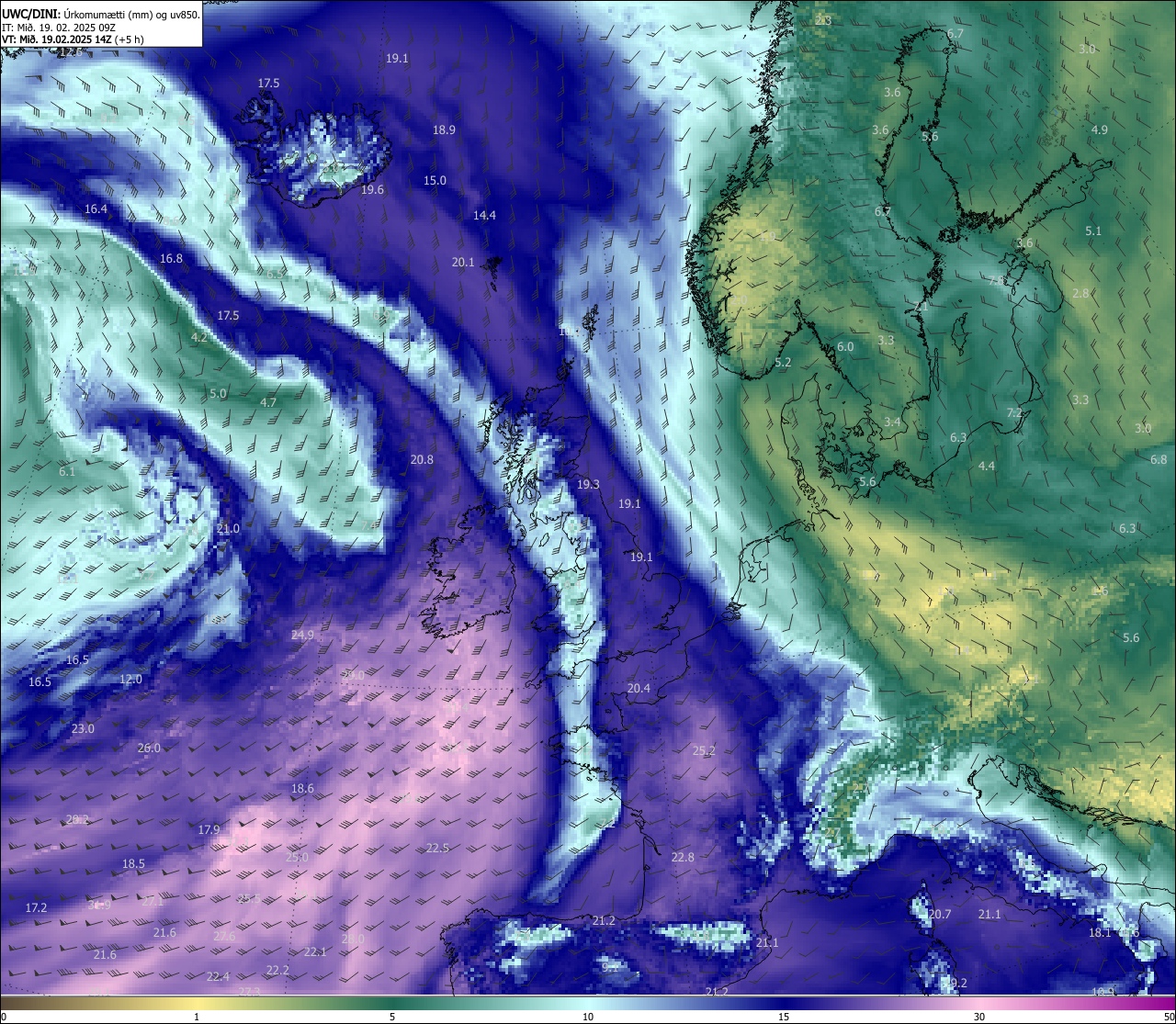Click the 4.4 value on the map

986,467
